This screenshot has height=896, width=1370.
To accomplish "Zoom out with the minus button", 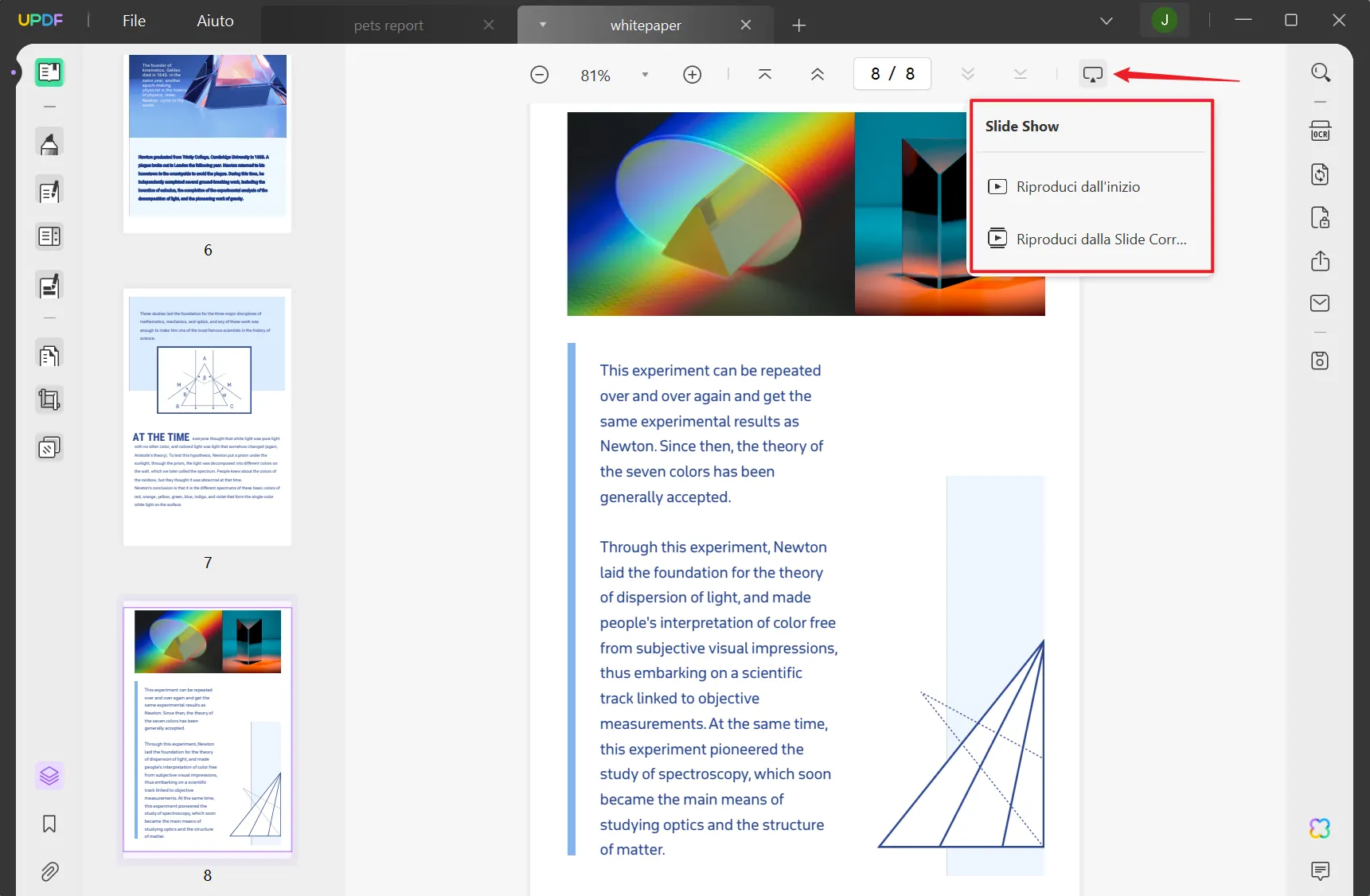I will pyautogui.click(x=539, y=75).
